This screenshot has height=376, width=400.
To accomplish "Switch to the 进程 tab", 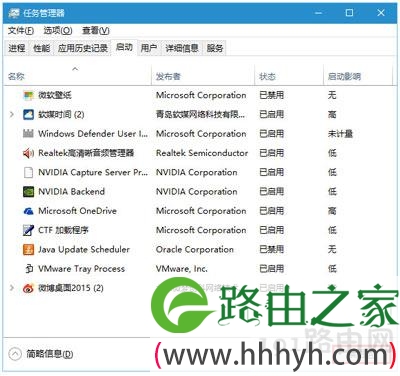I will click(x=17, y=48).
